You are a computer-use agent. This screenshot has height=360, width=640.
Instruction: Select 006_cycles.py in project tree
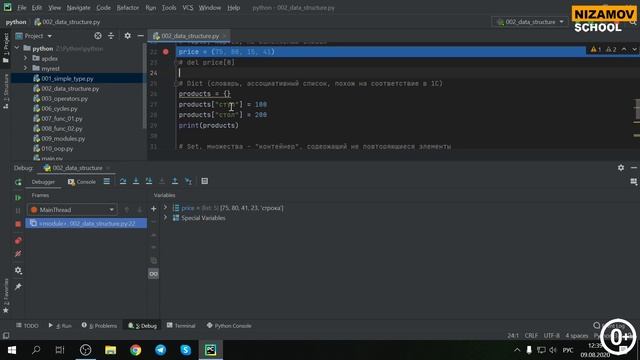point(59,109)
